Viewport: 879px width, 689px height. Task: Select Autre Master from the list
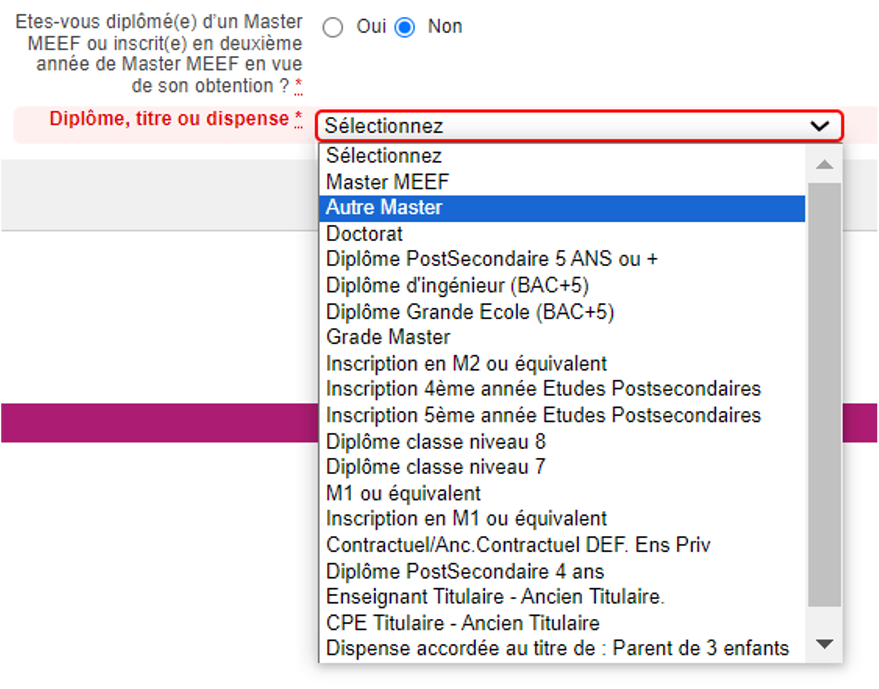pyautogui.click(x=384, y=208)
